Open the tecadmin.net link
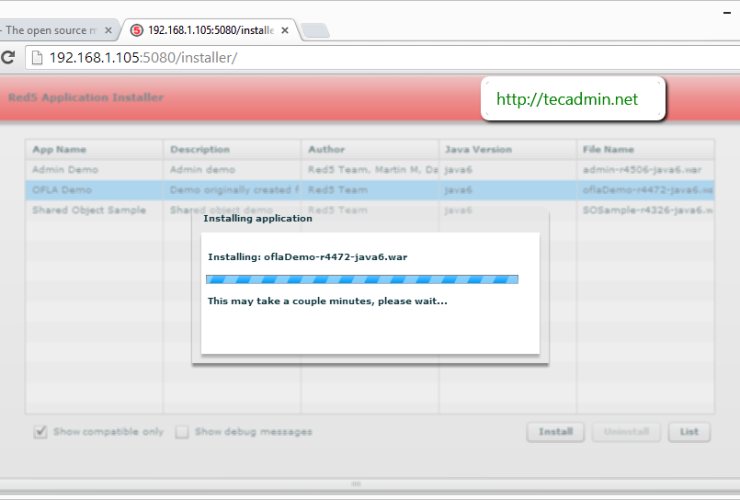 (x=567, y=99)
